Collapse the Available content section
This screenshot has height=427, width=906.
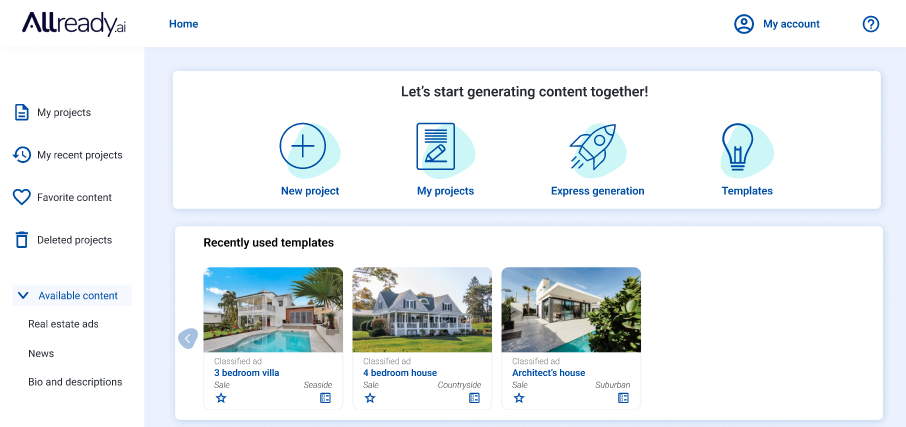point(72,295)
